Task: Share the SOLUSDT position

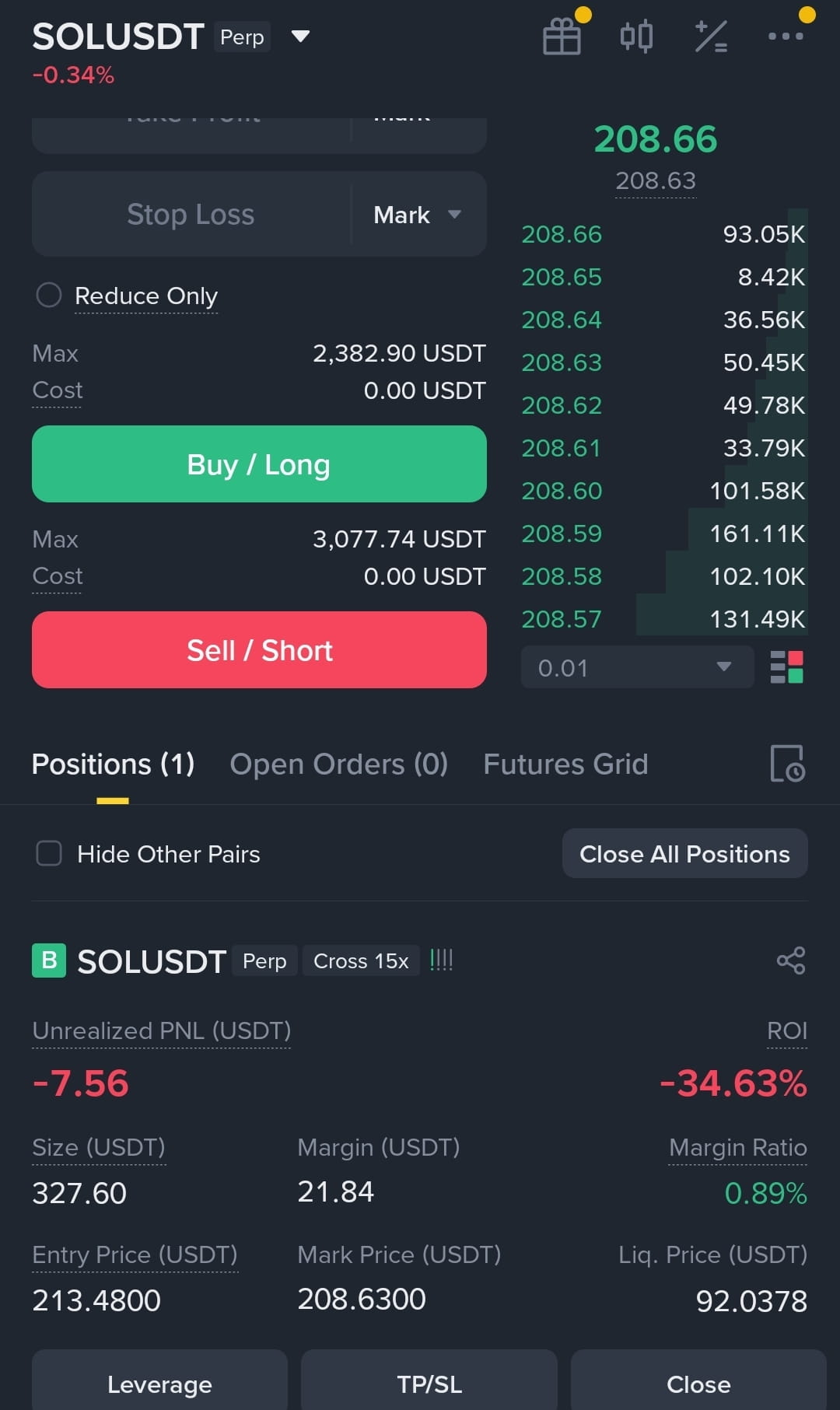Action: point(791,960)
